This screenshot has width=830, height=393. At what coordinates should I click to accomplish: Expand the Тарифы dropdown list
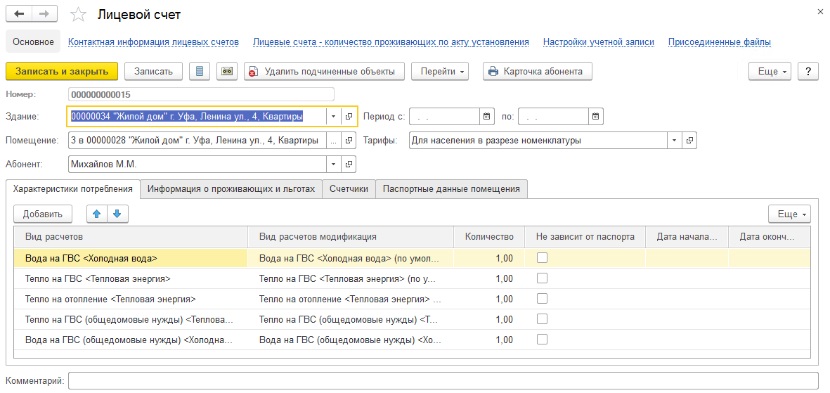(x=674, y=141)
